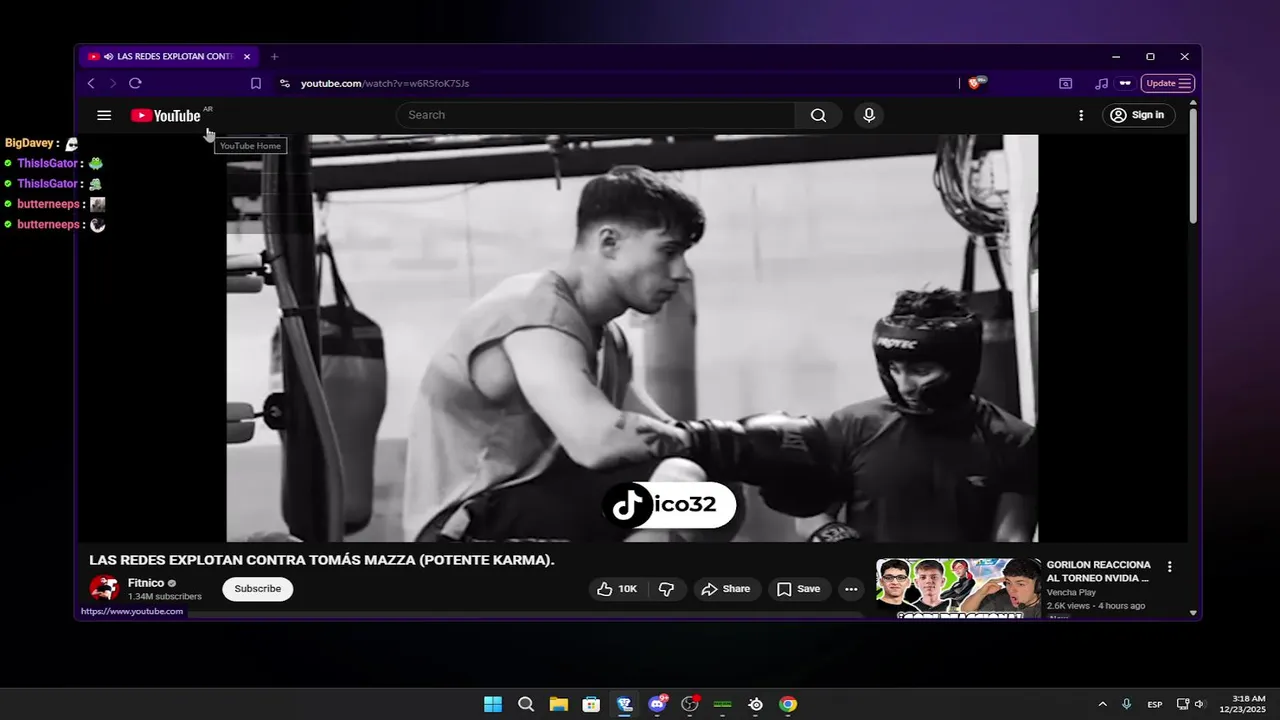This screenshot has width=1280, height=720.
Task: Subscribe to Fitnico channel
Action: coord(258,589)
